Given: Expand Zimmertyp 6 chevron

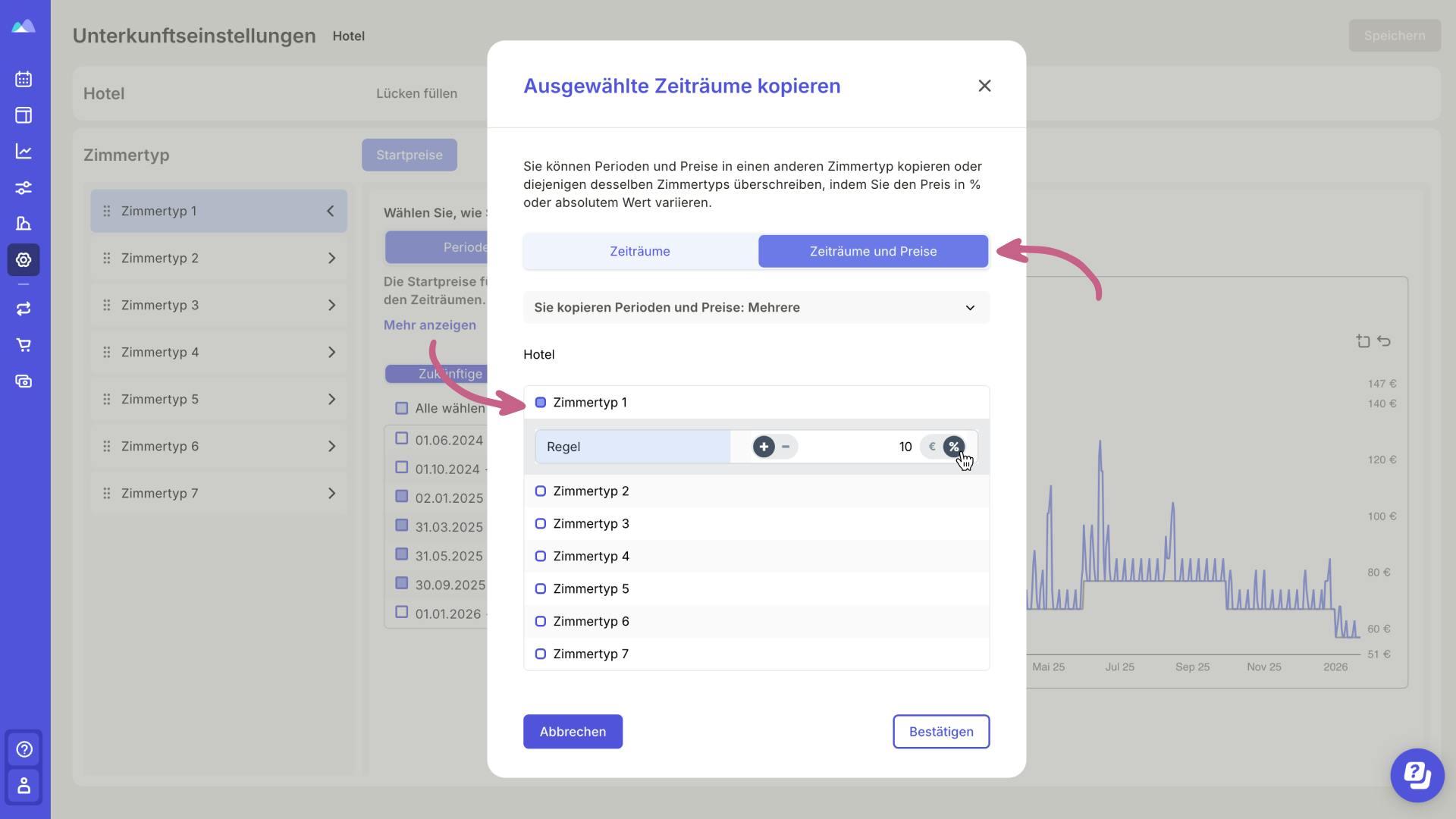Looking at the screenshot, I should [331, 446].
